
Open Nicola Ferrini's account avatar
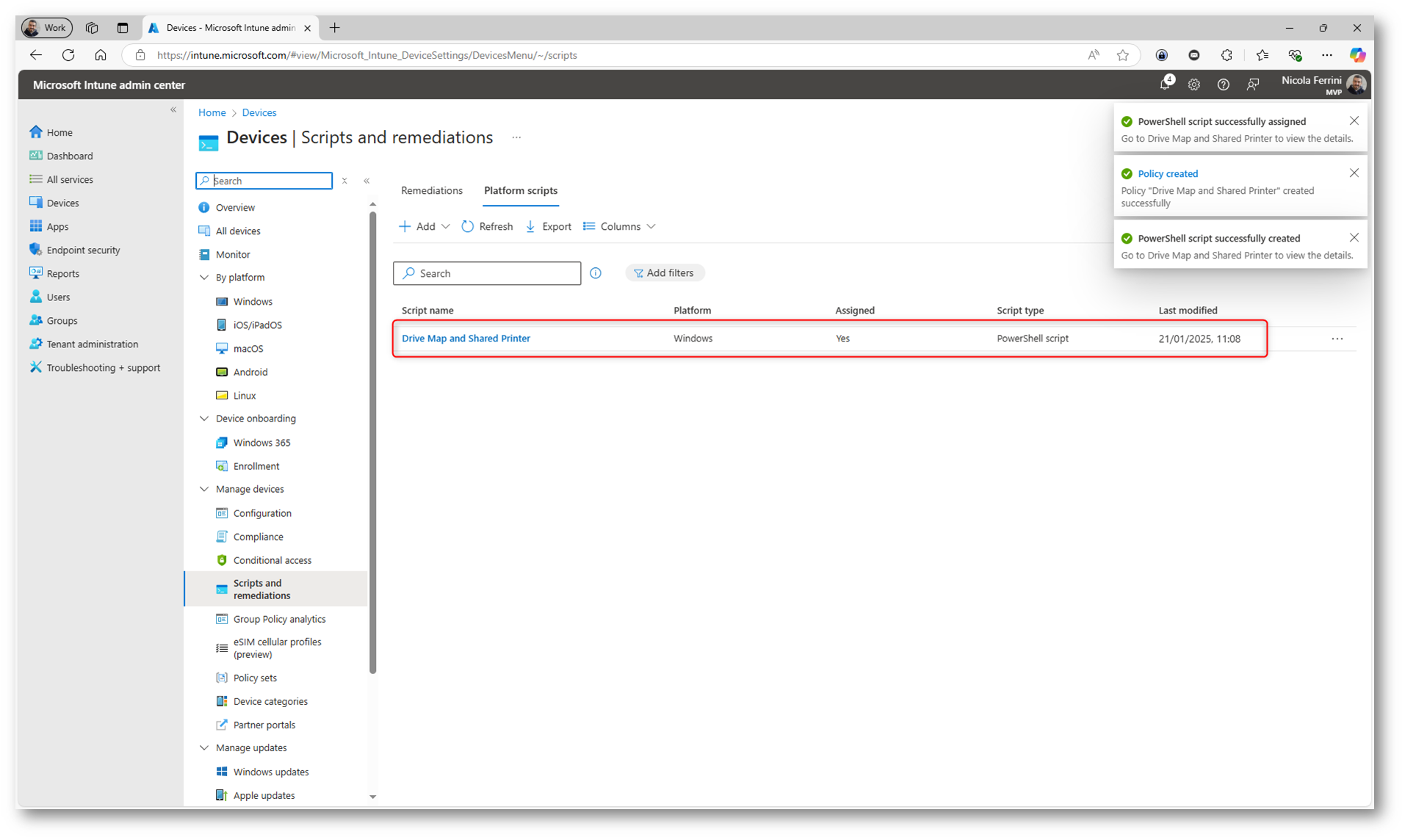[x=1357, y=84]
